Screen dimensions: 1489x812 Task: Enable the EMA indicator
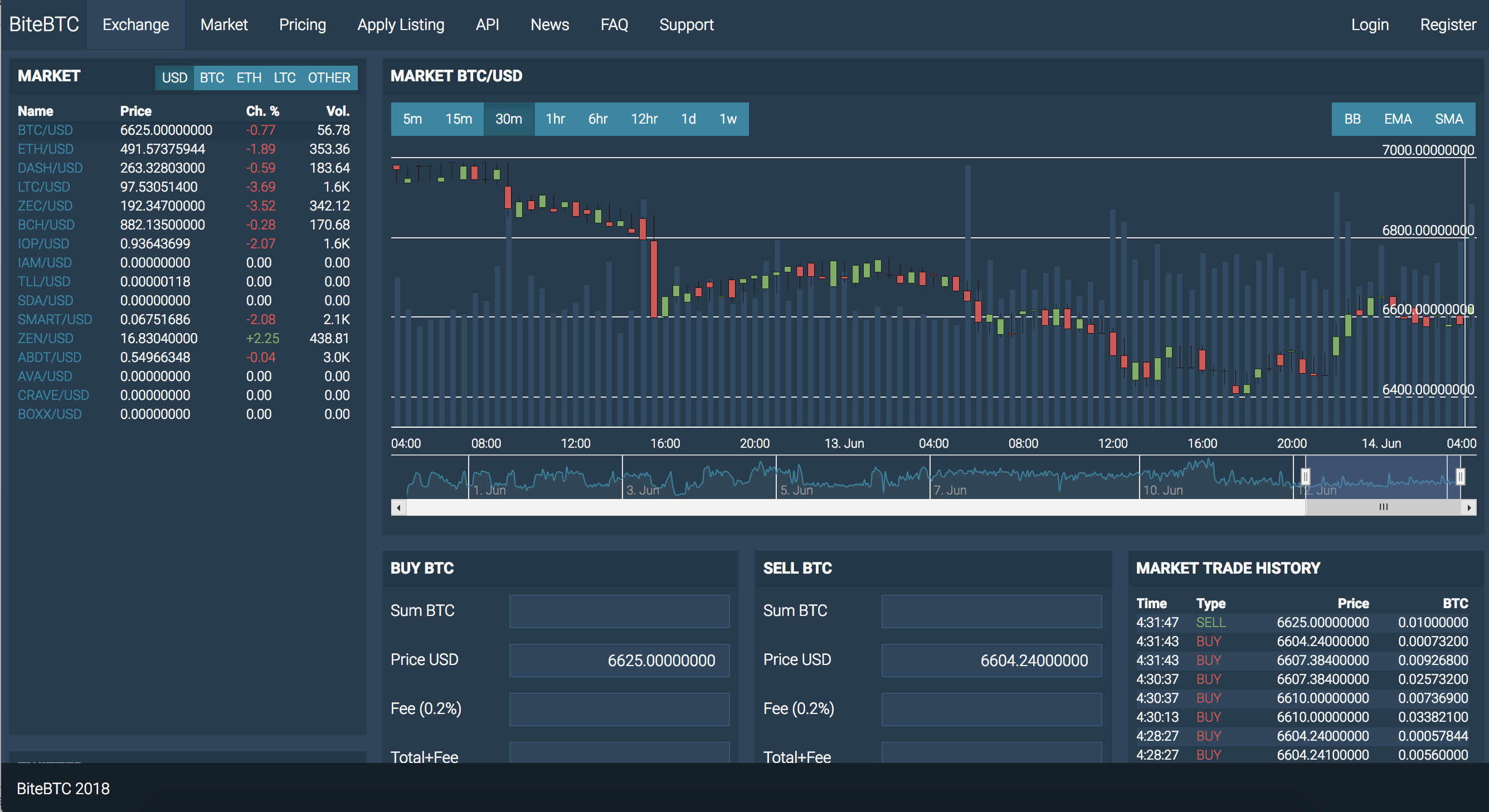pos(1397,119)
